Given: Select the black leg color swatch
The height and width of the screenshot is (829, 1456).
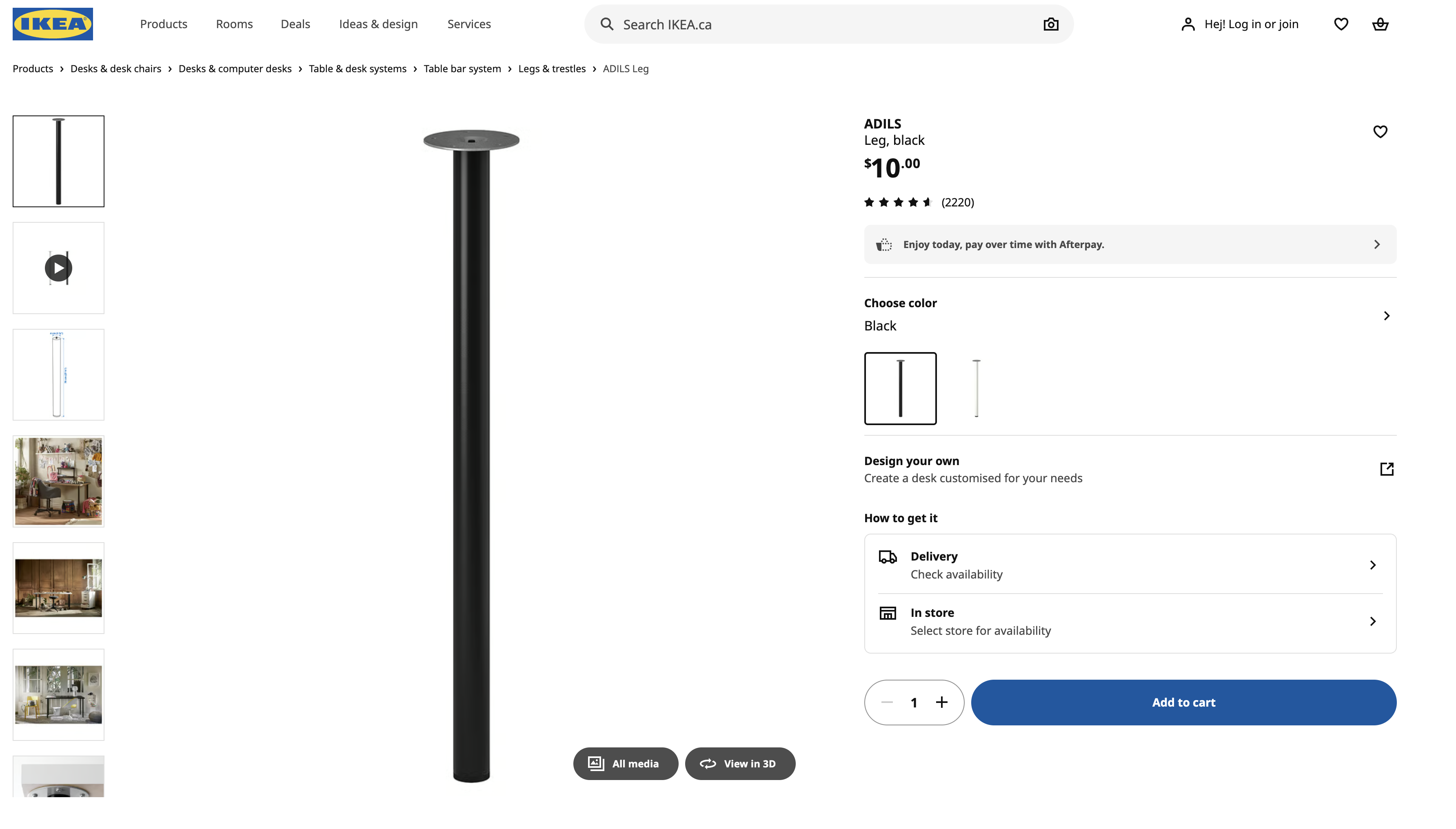Looking at the screenshot, I should click(900, 388).
